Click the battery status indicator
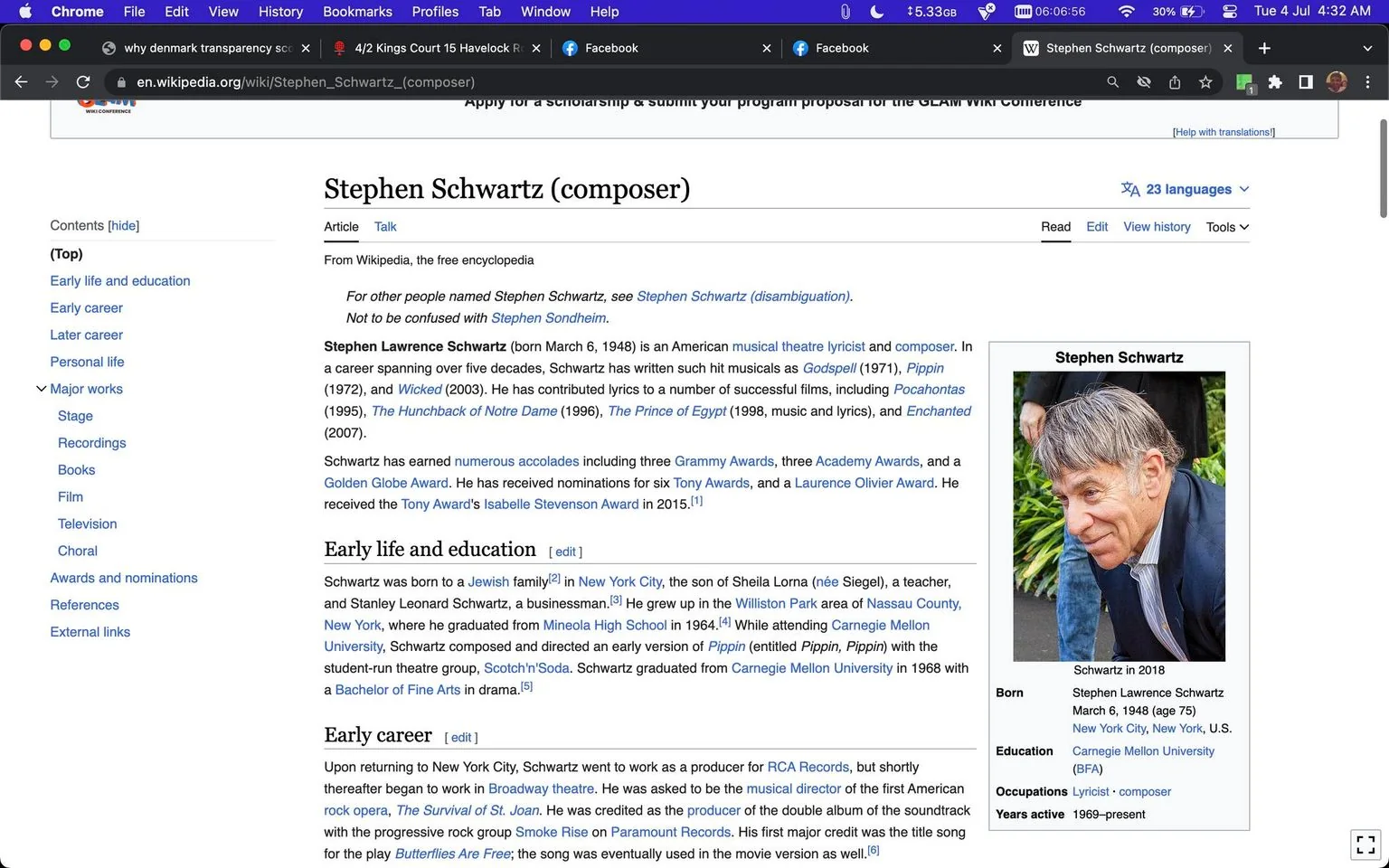The image size is (1389, 868). pos(1178,12)
